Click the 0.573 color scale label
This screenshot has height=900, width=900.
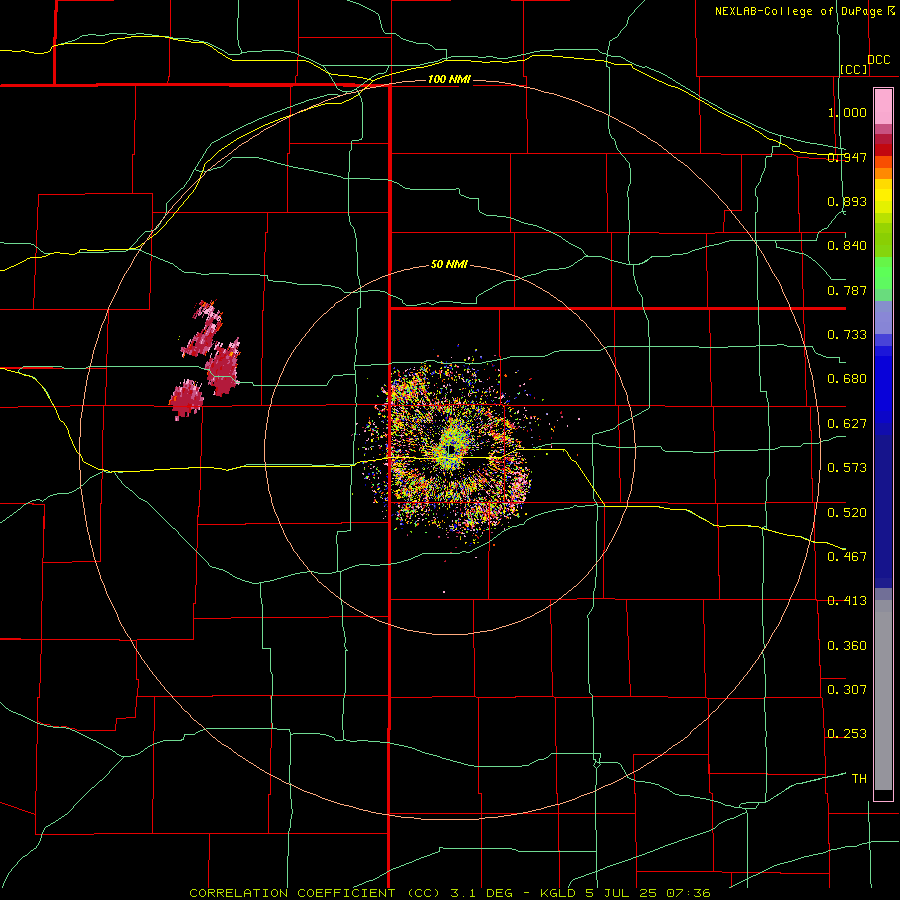pyautogui.click(x=847, y=468)
